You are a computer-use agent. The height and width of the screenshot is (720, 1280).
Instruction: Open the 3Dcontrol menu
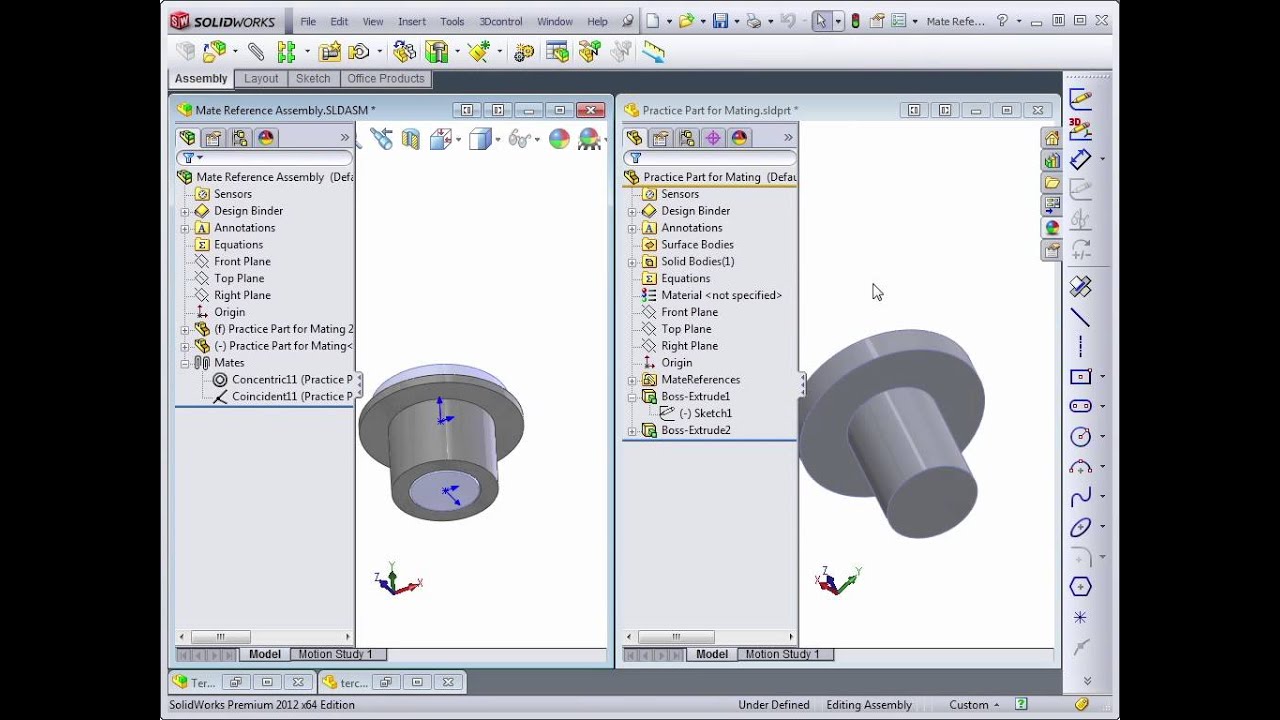(x=501, y=21)
